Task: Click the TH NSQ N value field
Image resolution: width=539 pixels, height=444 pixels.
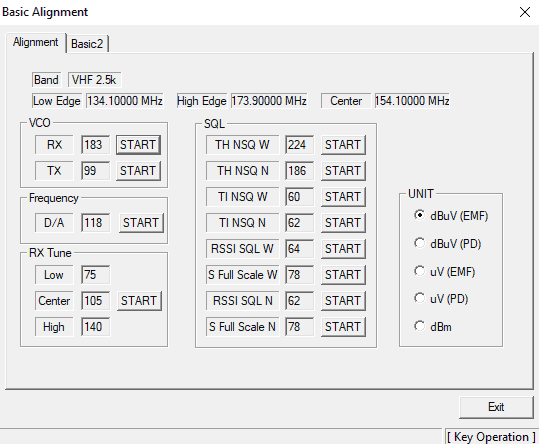Action: (x=299, y=171)
